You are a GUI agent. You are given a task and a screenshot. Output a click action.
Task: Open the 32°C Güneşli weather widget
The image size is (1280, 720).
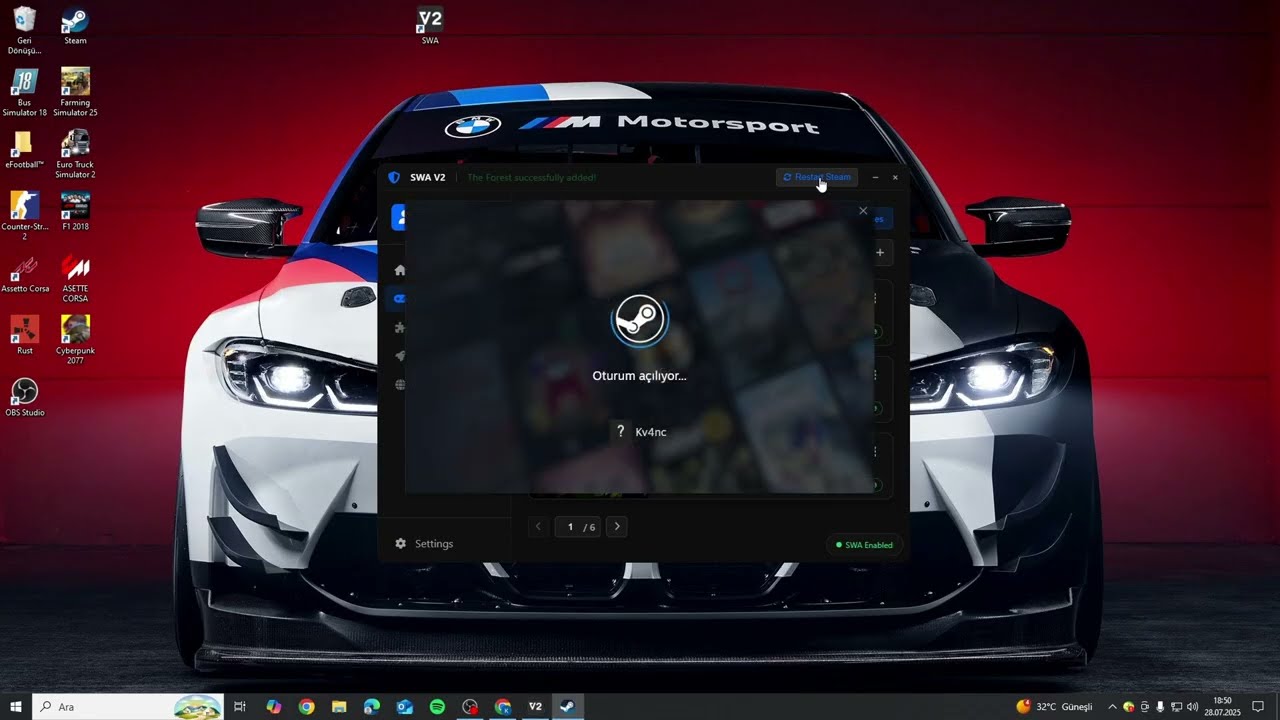pyautogui.click(x=1055, y=707)
